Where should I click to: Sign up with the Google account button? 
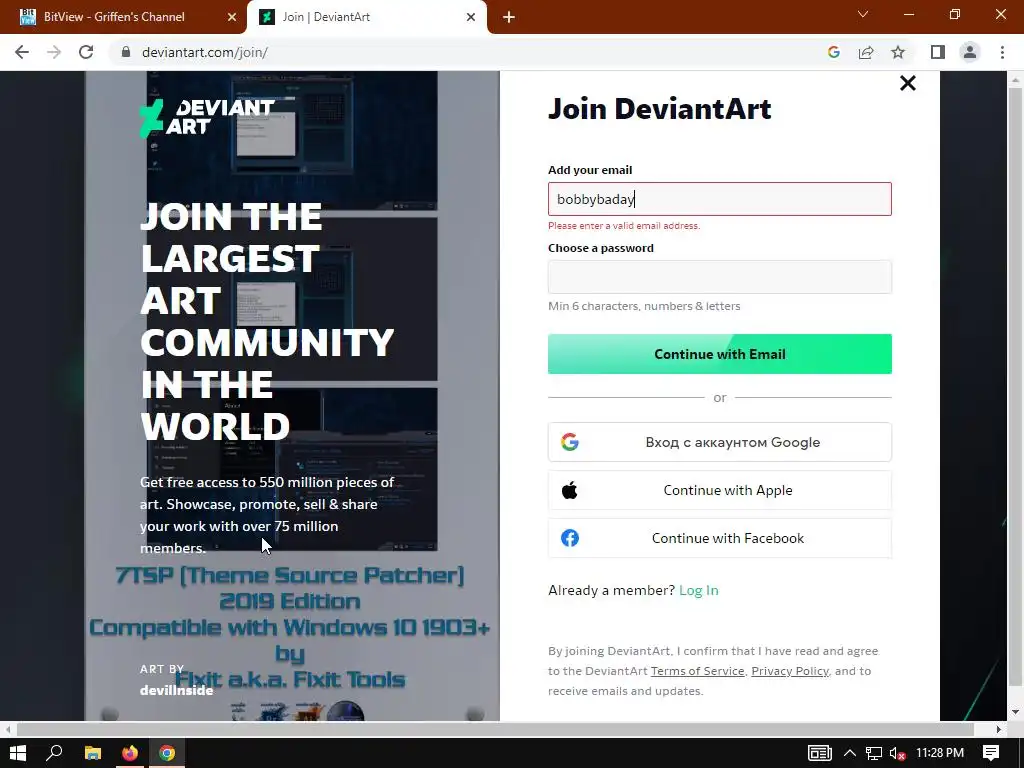tap(720, 442)
